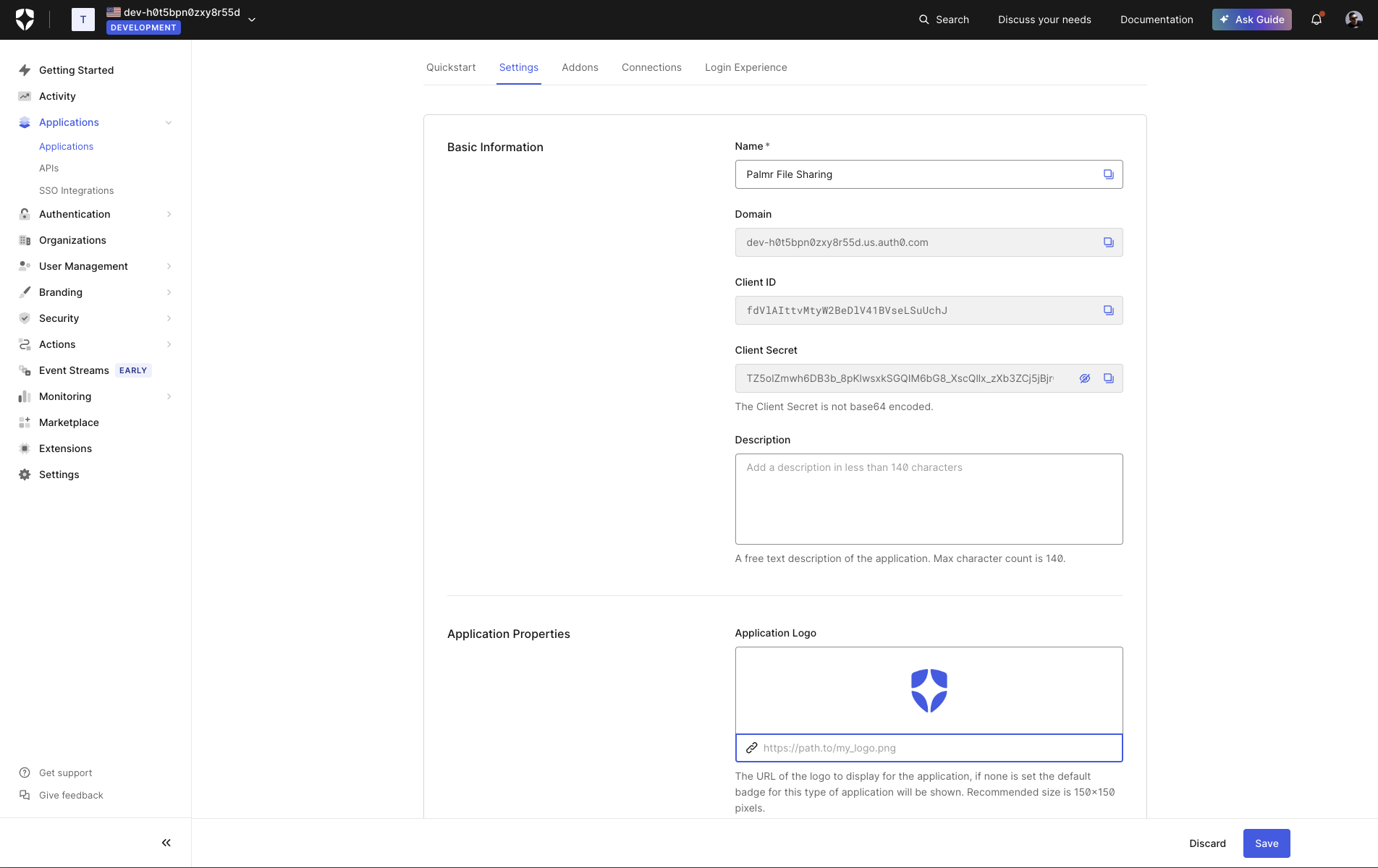Open the tenant switcher dropdown chevron
Image resolution: width=1378 pixels, height=868 pixels.
pos(252,20)
